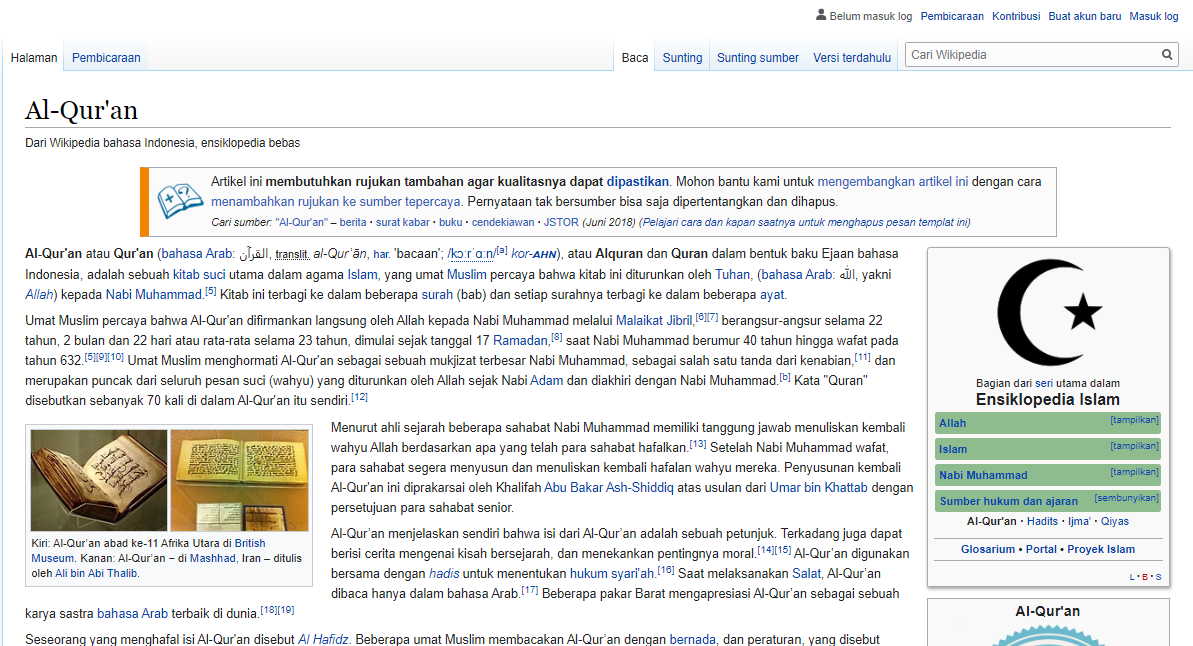Image resolution: width=1193 pixels, height=646 pixels.
Task: Open the Abu Bakar Ash-Shiddiq link
Action: pyautogui.click(x=609, y=488)
